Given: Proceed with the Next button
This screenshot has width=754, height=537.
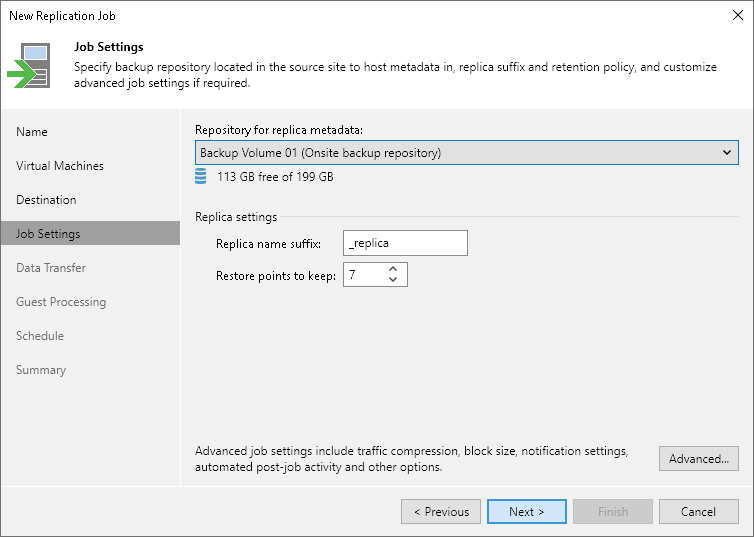Looking at the screenshot, I should coord(526,511).
